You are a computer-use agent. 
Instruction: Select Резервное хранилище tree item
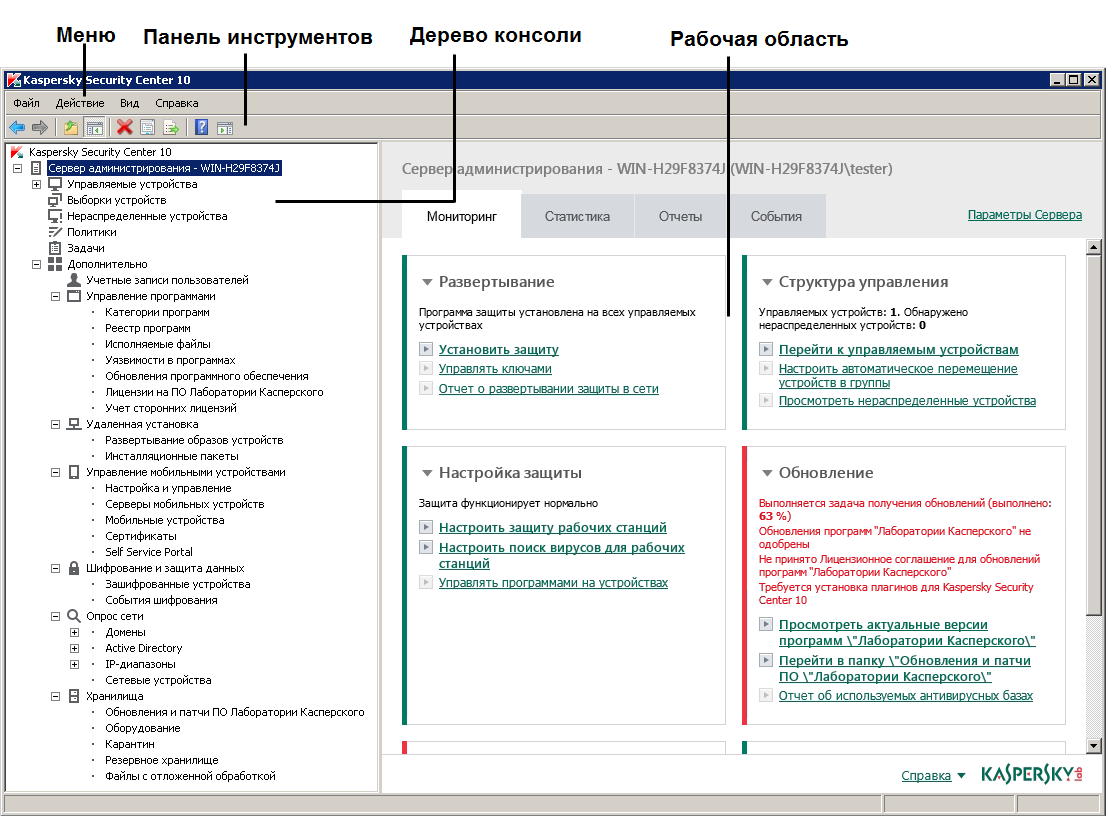(162, 760)
